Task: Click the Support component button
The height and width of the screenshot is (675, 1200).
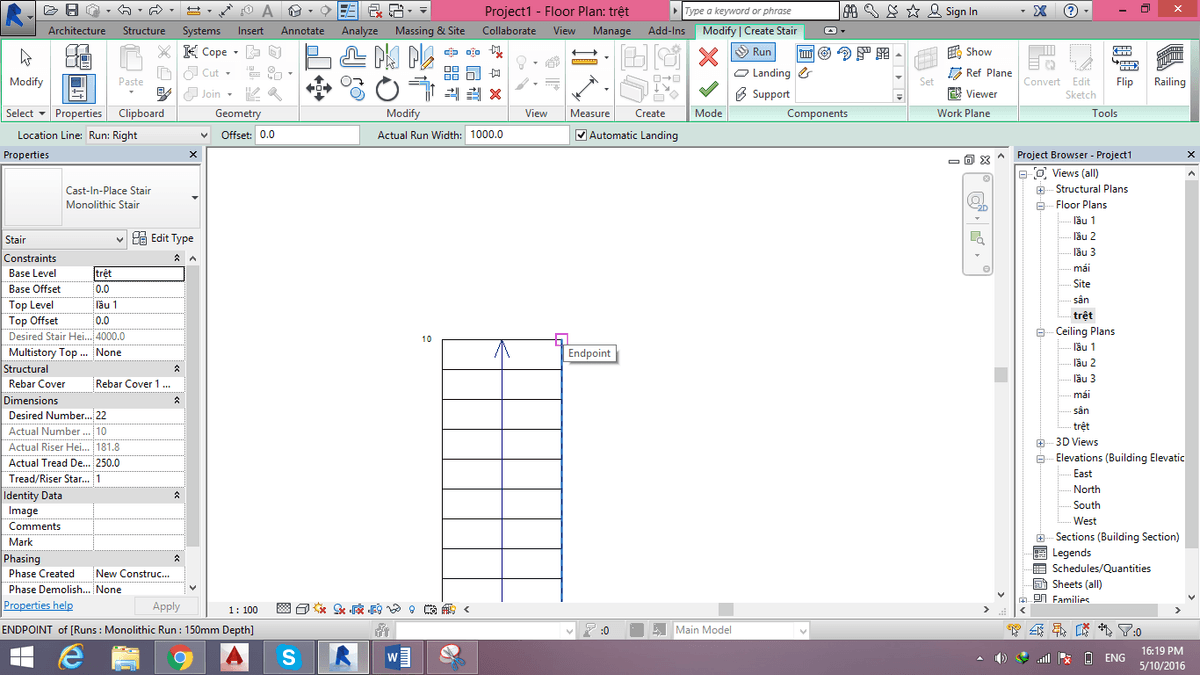Action: 762,94
